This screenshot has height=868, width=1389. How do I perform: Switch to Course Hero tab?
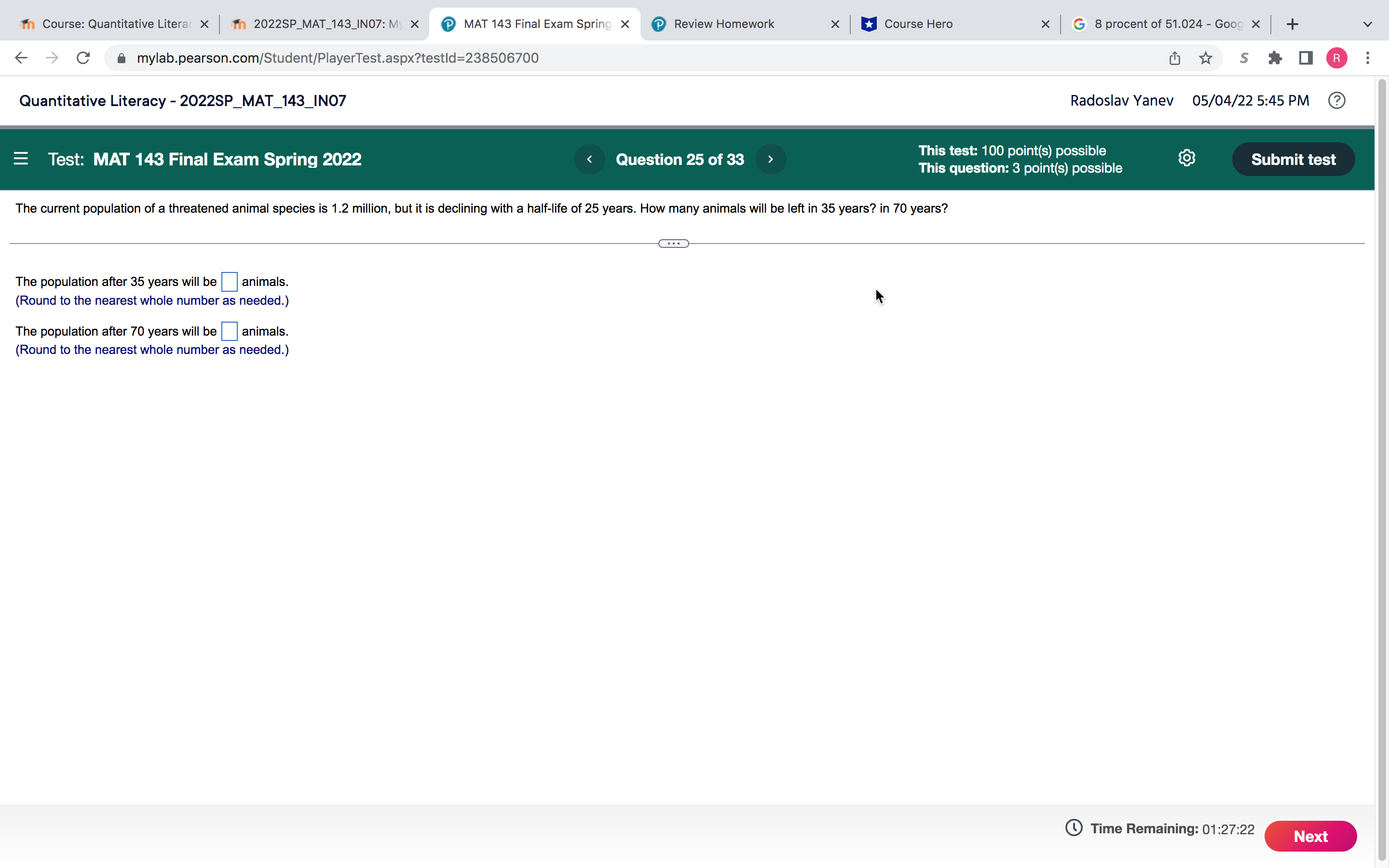(918, 24)
